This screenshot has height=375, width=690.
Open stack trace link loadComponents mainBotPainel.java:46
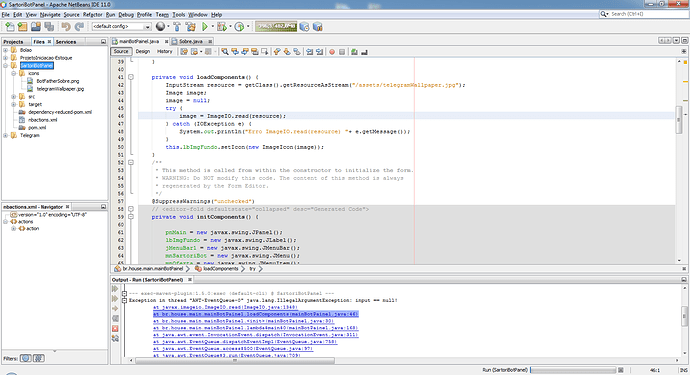256,314
